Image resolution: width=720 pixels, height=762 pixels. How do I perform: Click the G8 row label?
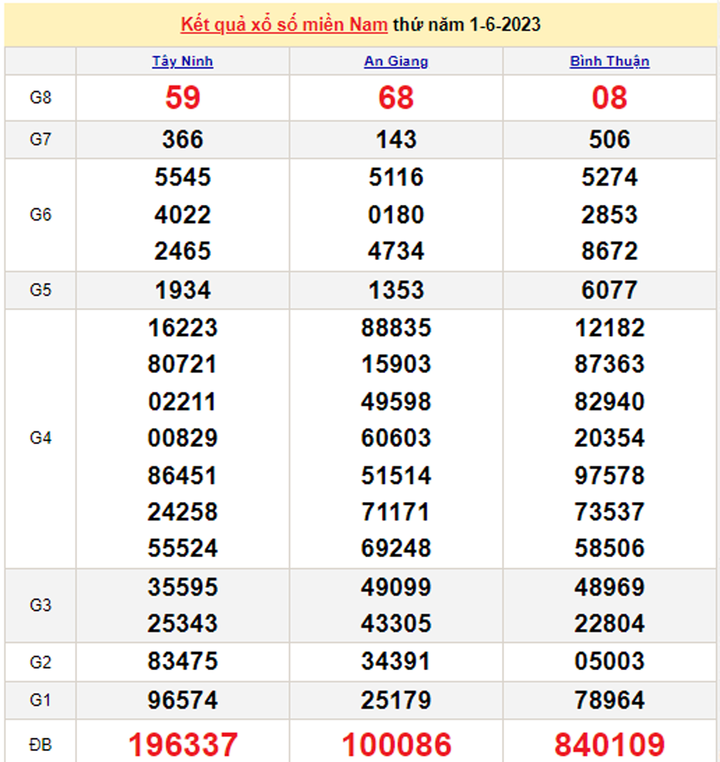pyautogui.click(x=40, y=97)
